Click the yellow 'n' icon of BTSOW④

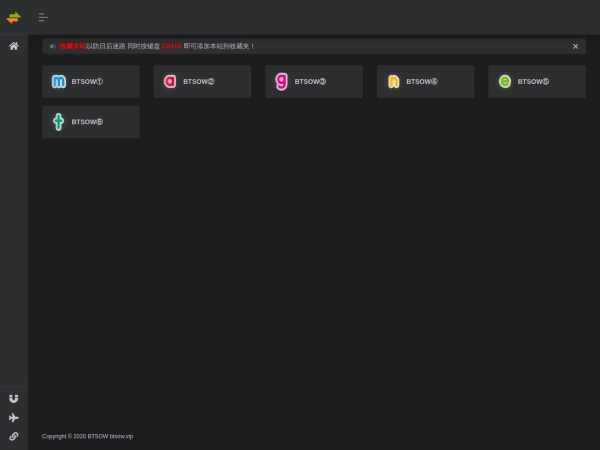click(x=393, y=82)
